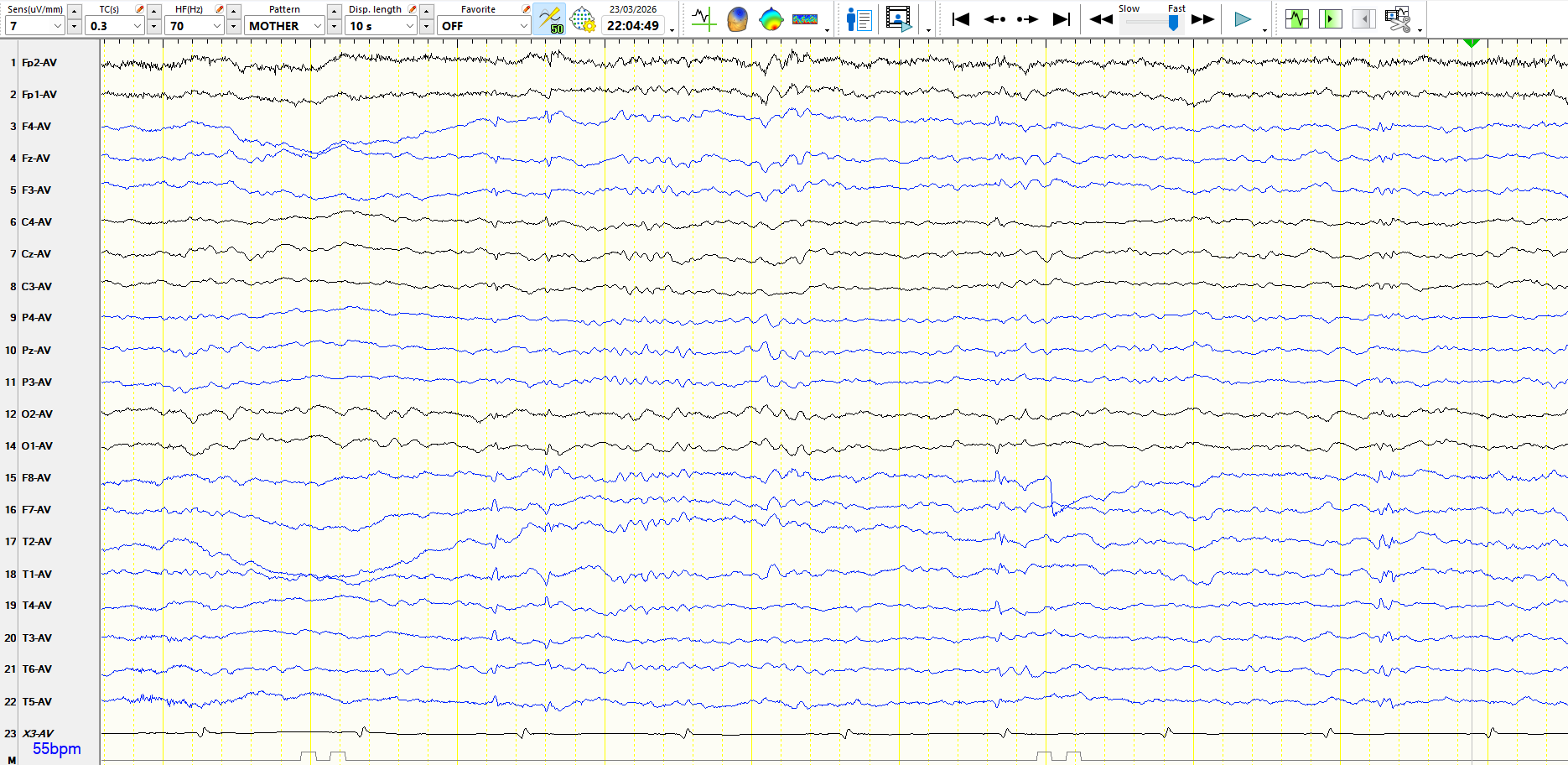
Task: Open the Pattern montage dropdown showing MOTHER
Action: [284, 26]
